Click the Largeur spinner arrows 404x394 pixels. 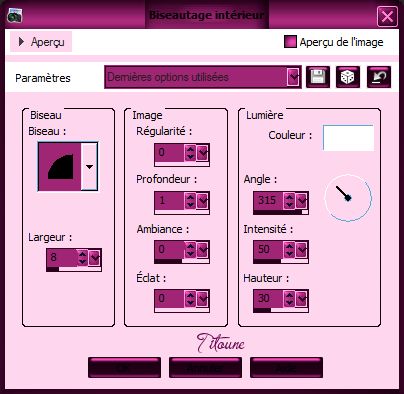coord(83,258)
